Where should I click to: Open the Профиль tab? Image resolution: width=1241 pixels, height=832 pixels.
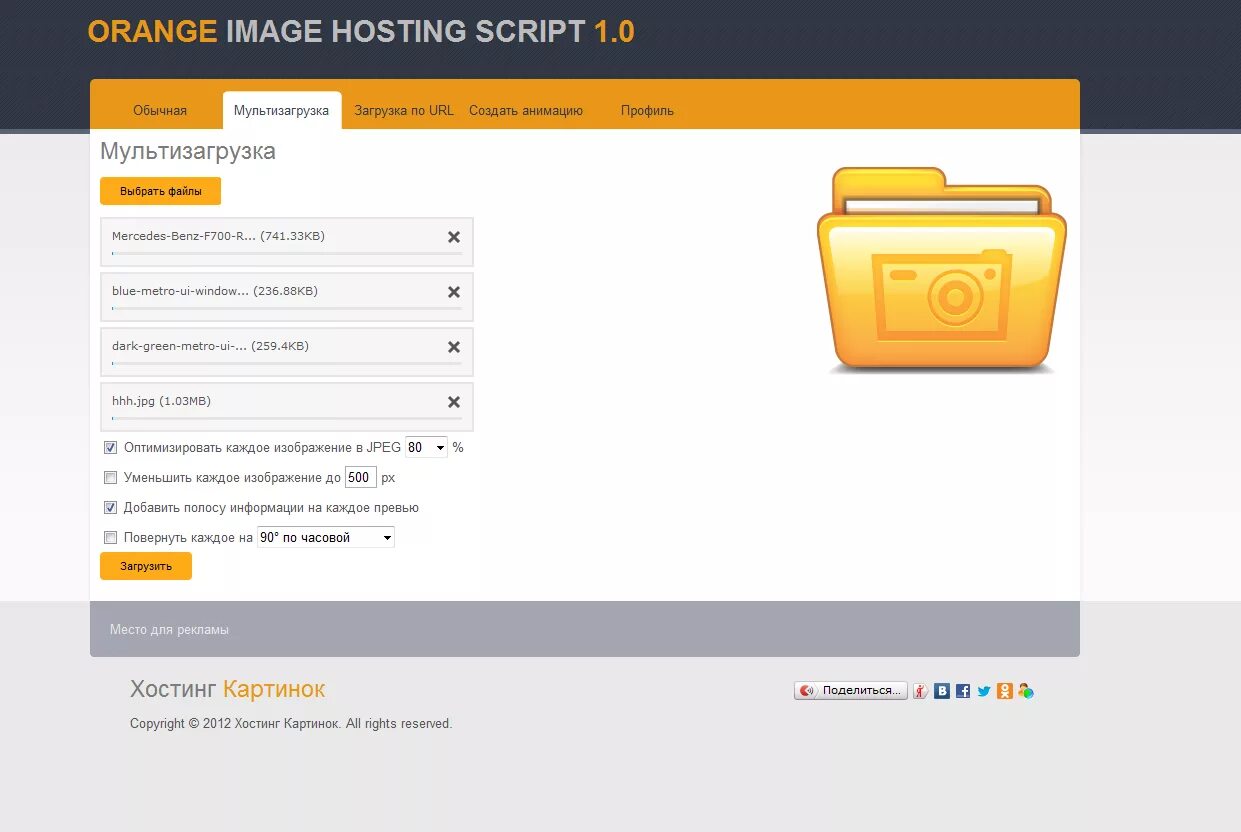[x=647, y=111]
